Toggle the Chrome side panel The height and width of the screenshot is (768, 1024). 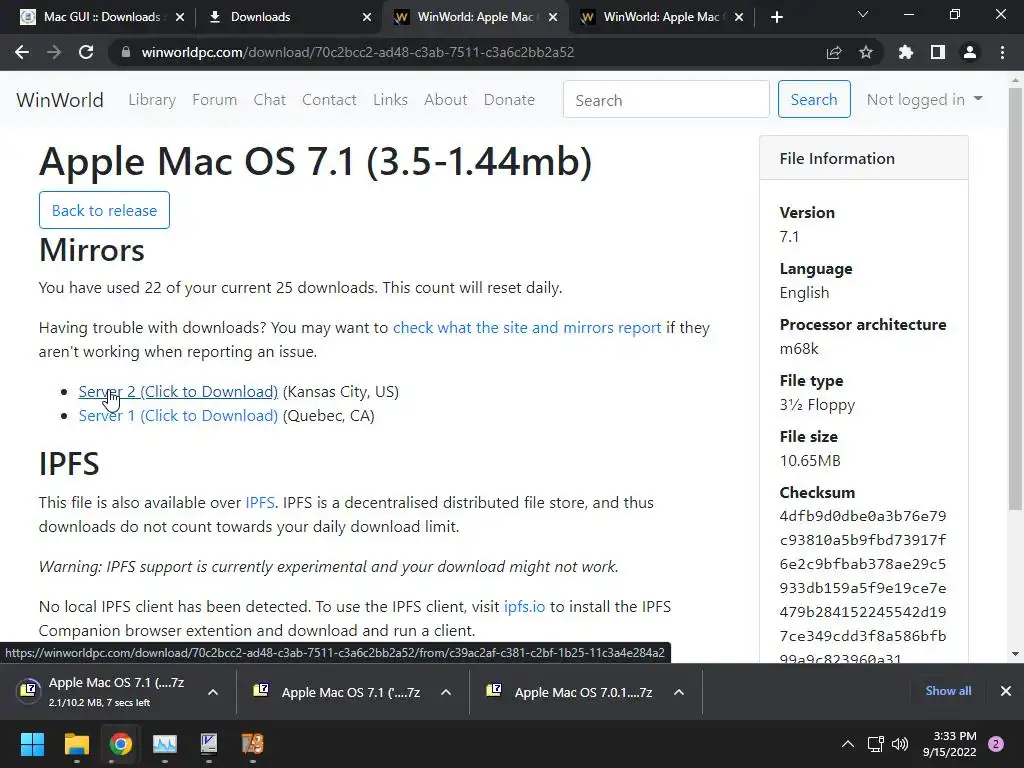(x=938, y=52)
